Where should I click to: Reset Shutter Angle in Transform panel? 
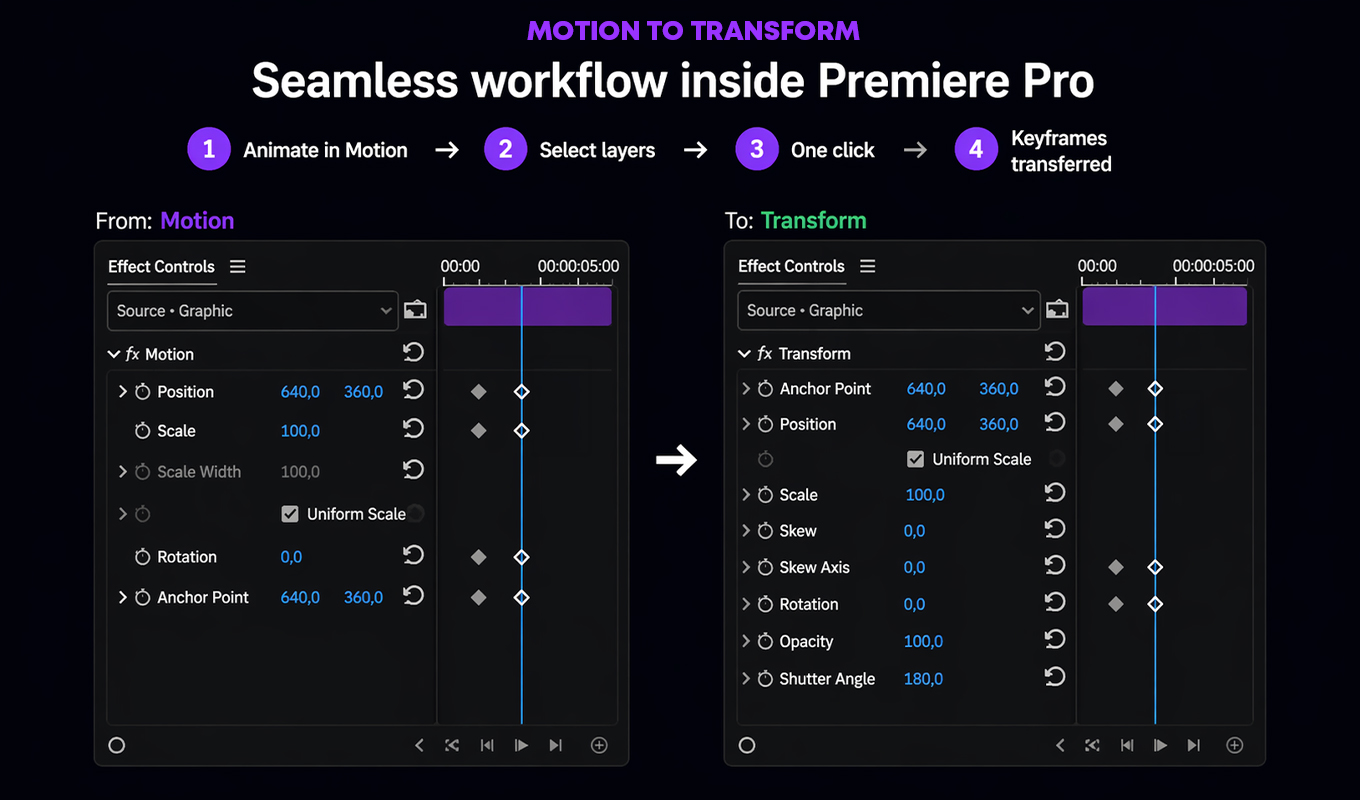1054,677
